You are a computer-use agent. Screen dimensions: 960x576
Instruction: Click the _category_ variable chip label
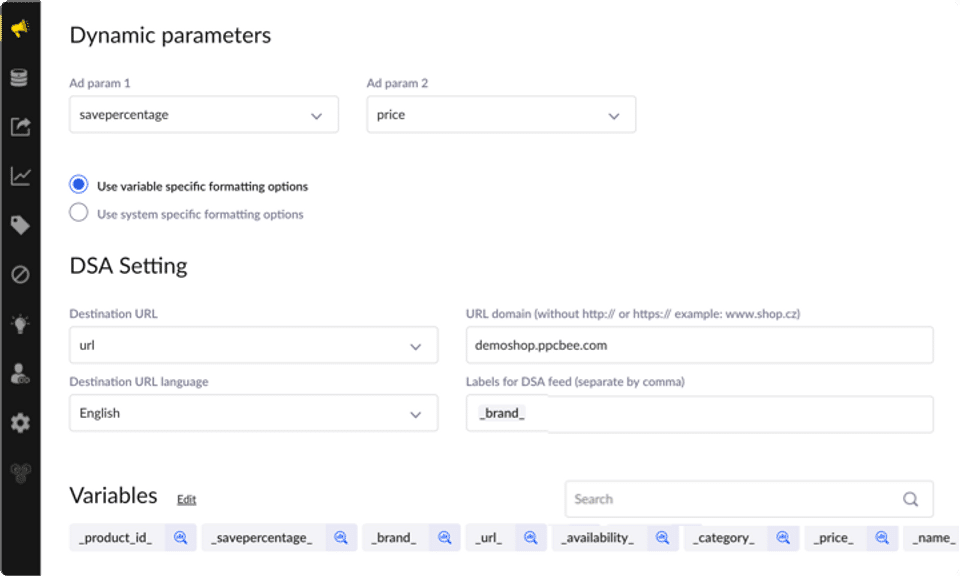coord(724,537)
